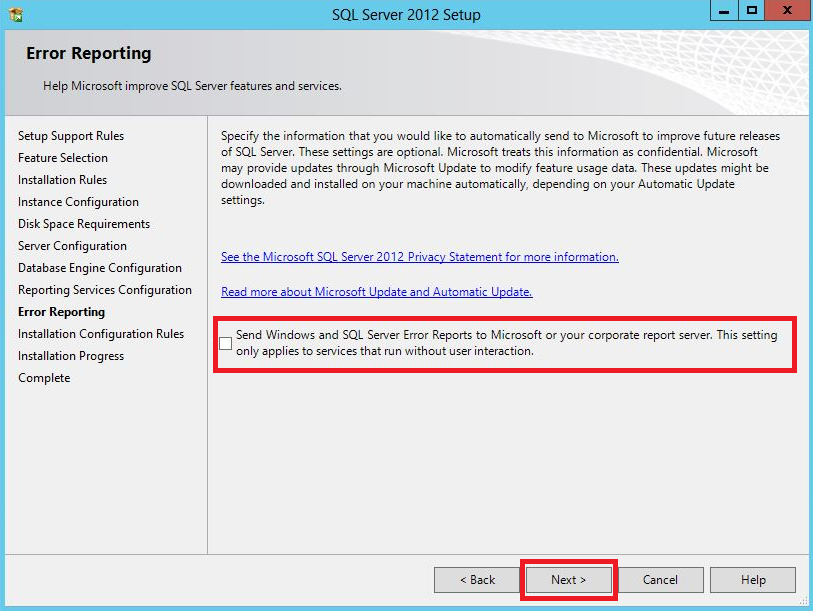This screenshot has height=611, width=813.
Task: Select Database Engine Configuration step
Action: click(100, 268)
